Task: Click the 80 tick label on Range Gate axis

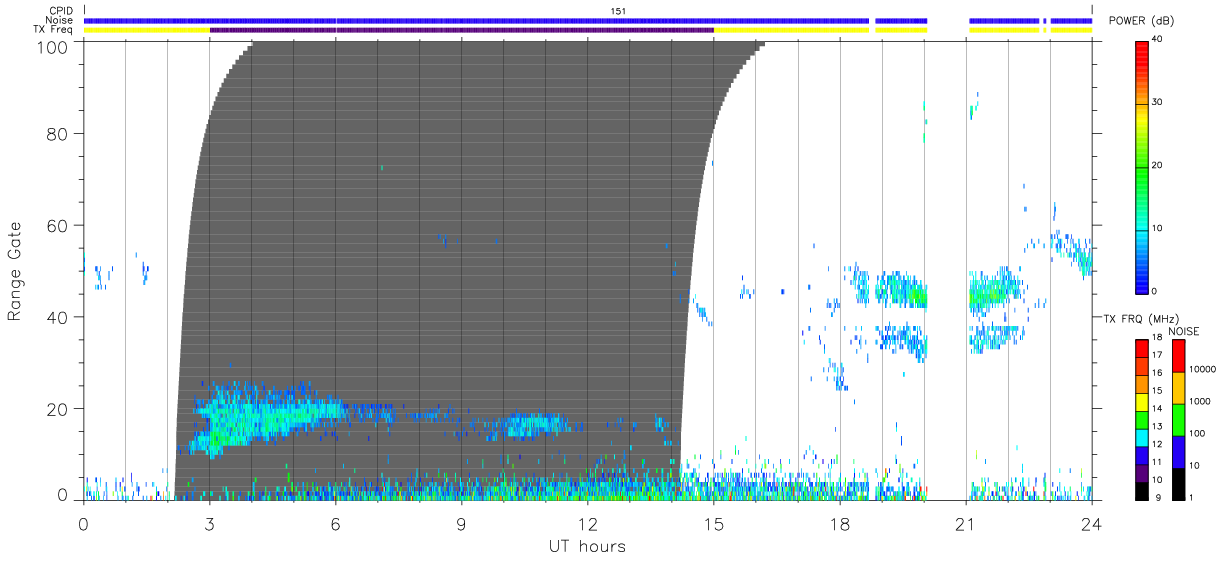Action: pyautogui.click(x=59, y=133)
